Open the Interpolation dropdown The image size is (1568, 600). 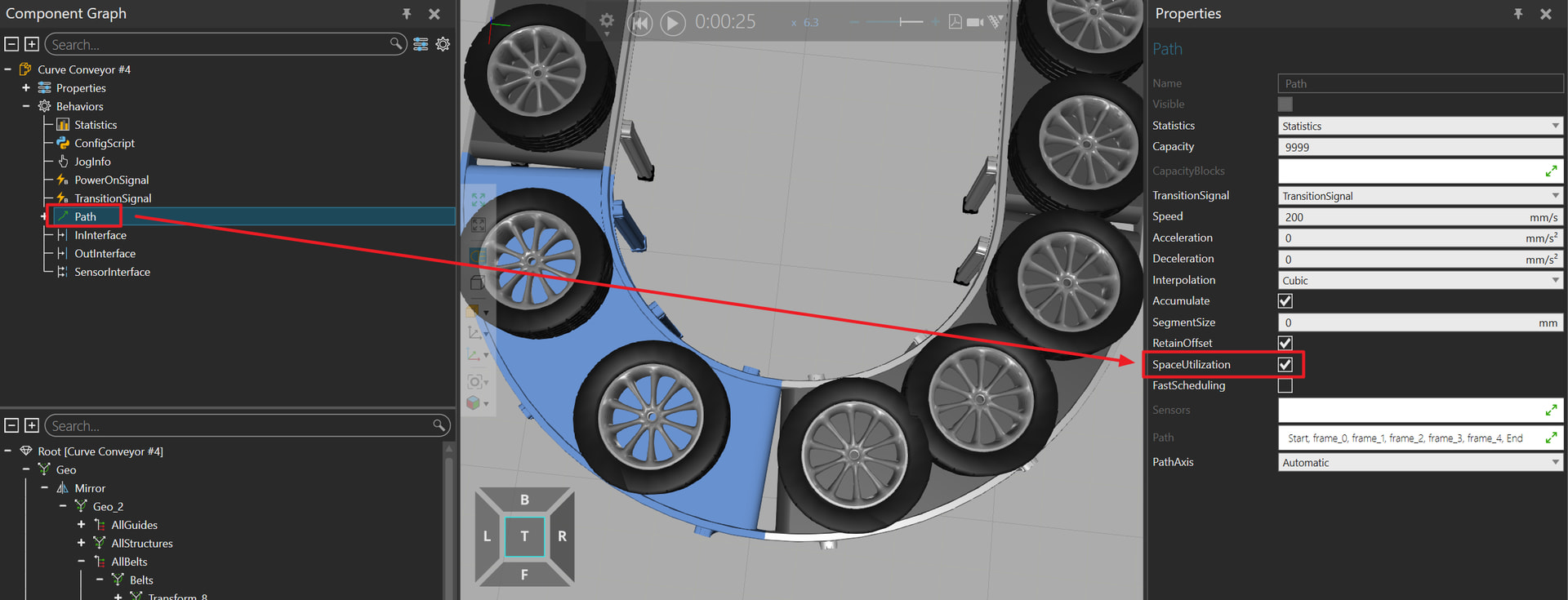click(1419, 280)
